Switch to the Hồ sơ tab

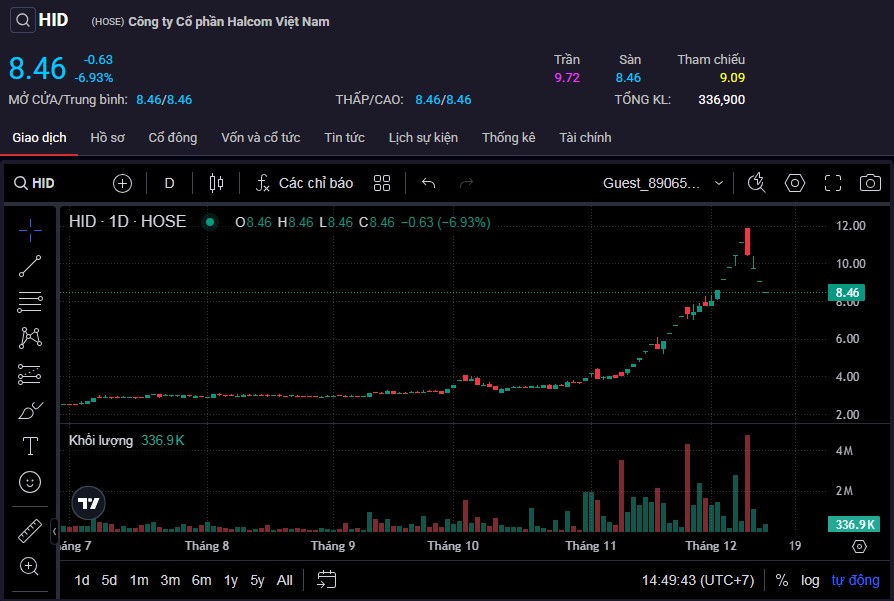(x=107, y=137)
